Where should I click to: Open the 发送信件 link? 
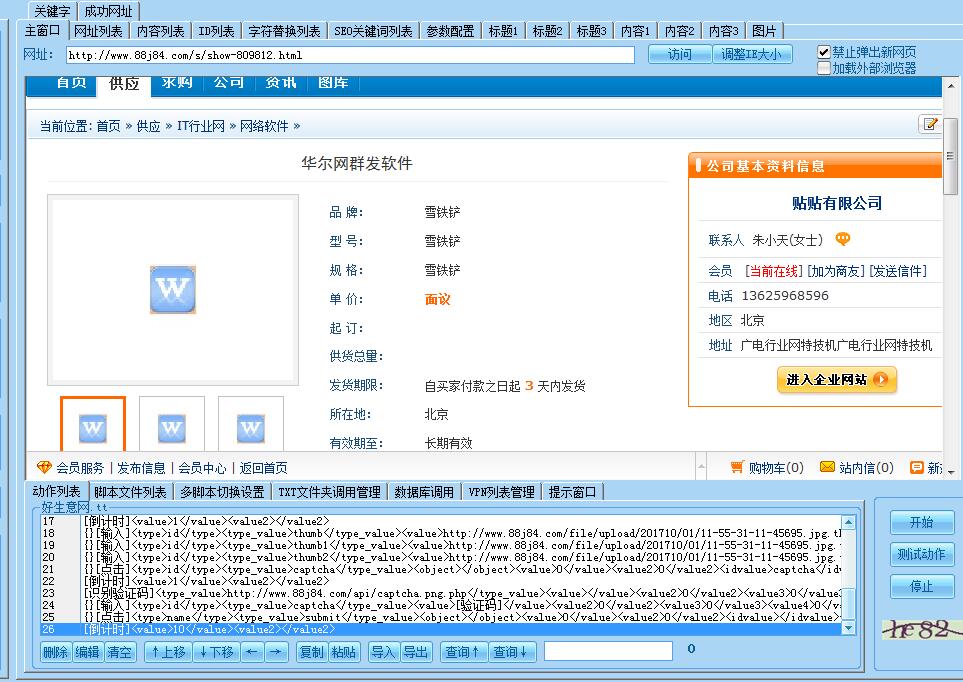[898, 271]
